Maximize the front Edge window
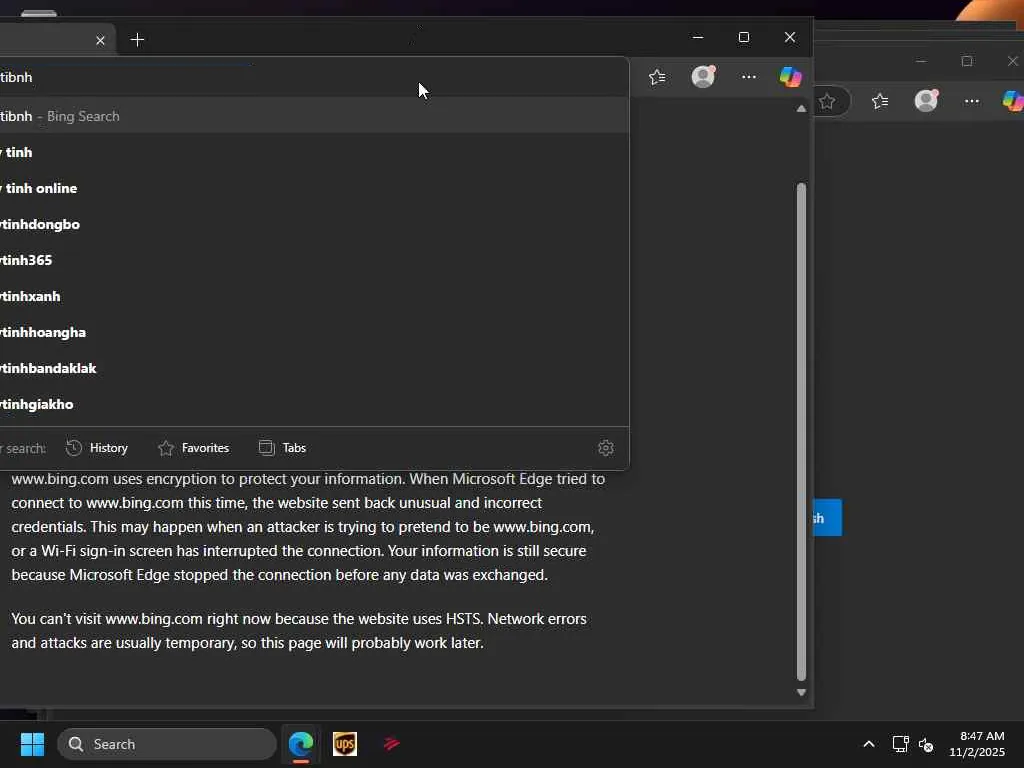The height and width of the screenshot is (768, 1024). (743, 37)
